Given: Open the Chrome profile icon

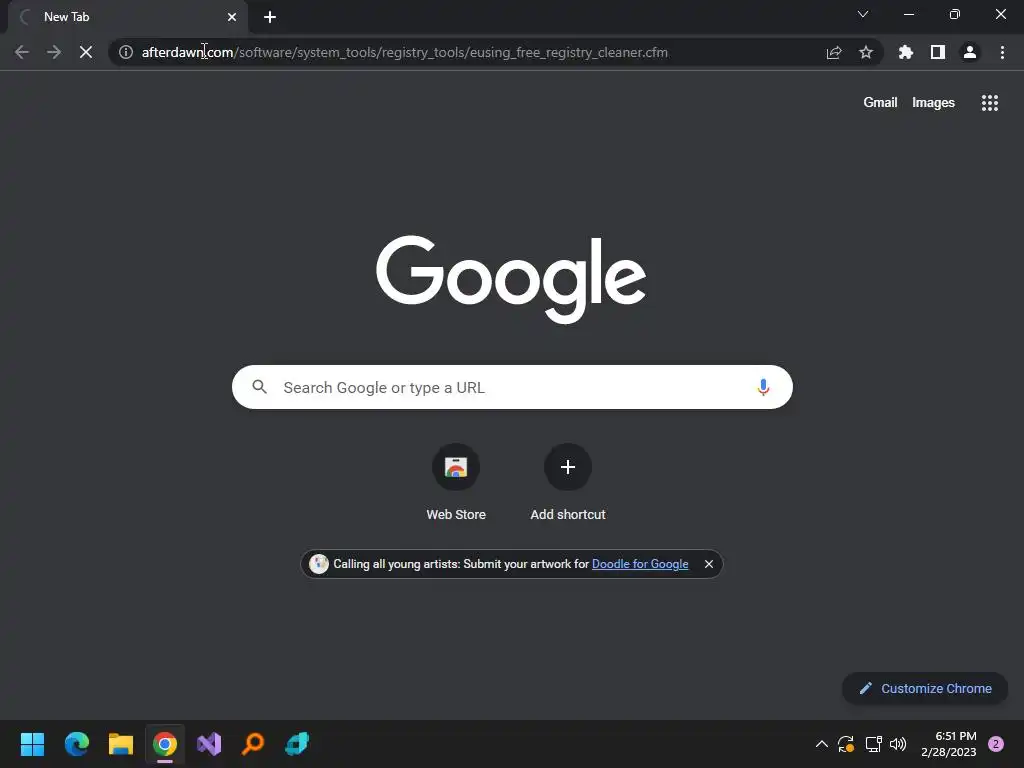Looking at the screenshot, I should 970,52.
